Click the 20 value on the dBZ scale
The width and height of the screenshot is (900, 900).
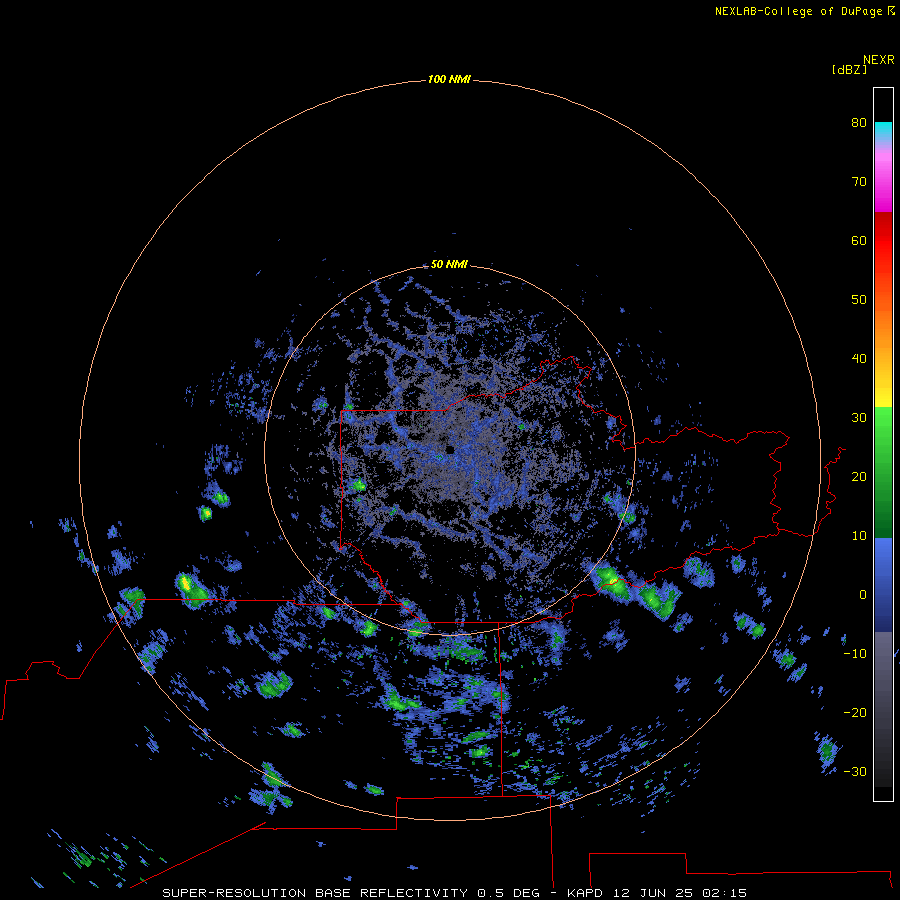coord(859,477)
